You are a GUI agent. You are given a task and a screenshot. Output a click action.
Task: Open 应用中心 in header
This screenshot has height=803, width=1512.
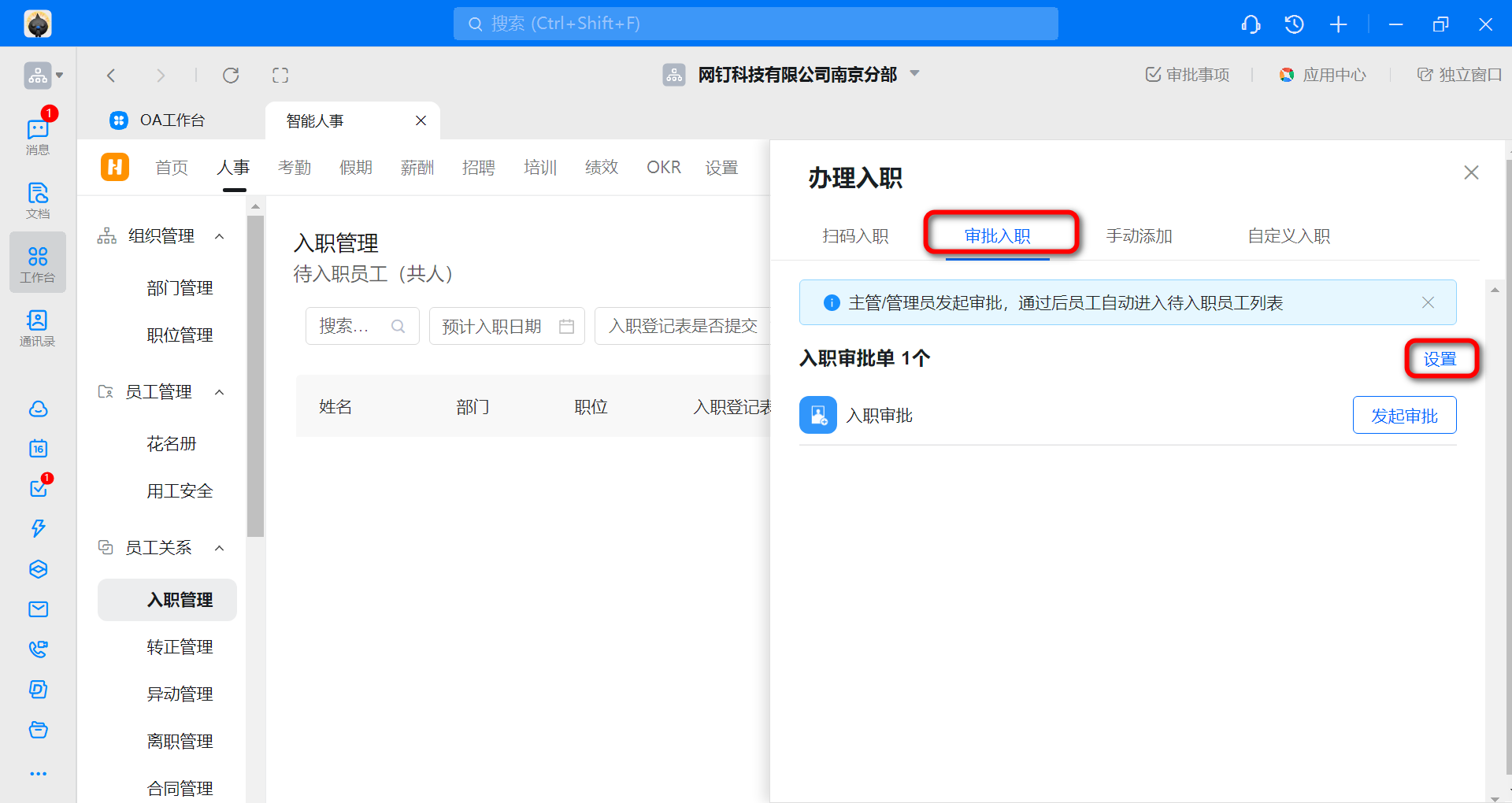pyautogui.click(x=1322, y=75)
